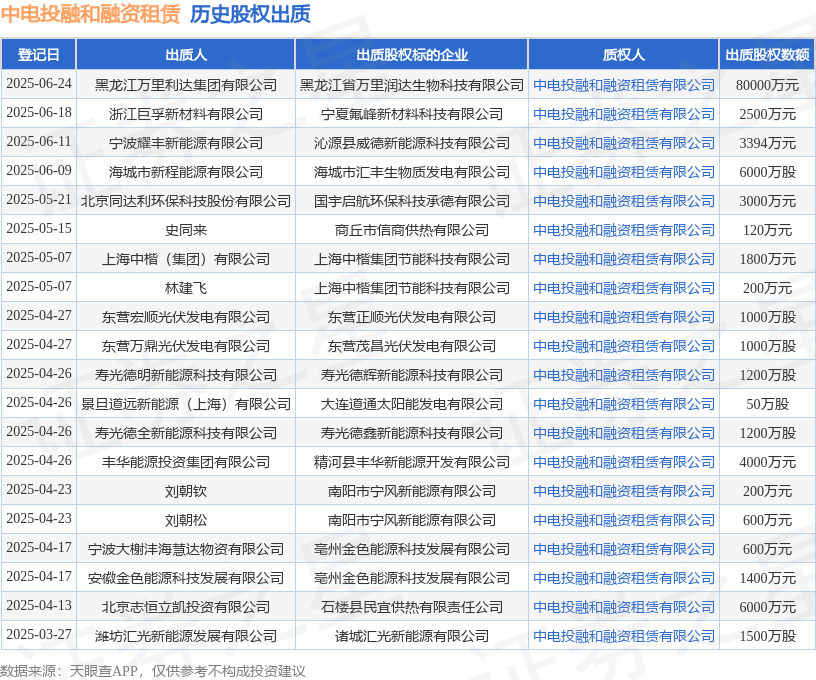Click the amount 50万股
The image size is (816, 680).
click(768, 404)
